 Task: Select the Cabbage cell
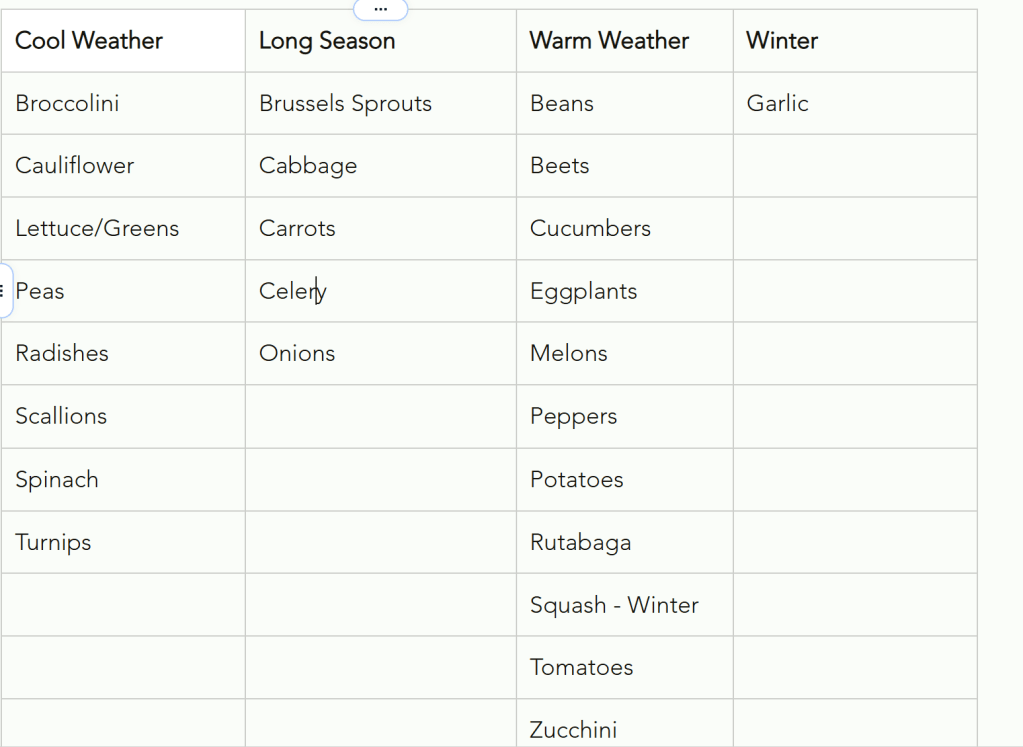pyautogui.click(x=308, y=166)
